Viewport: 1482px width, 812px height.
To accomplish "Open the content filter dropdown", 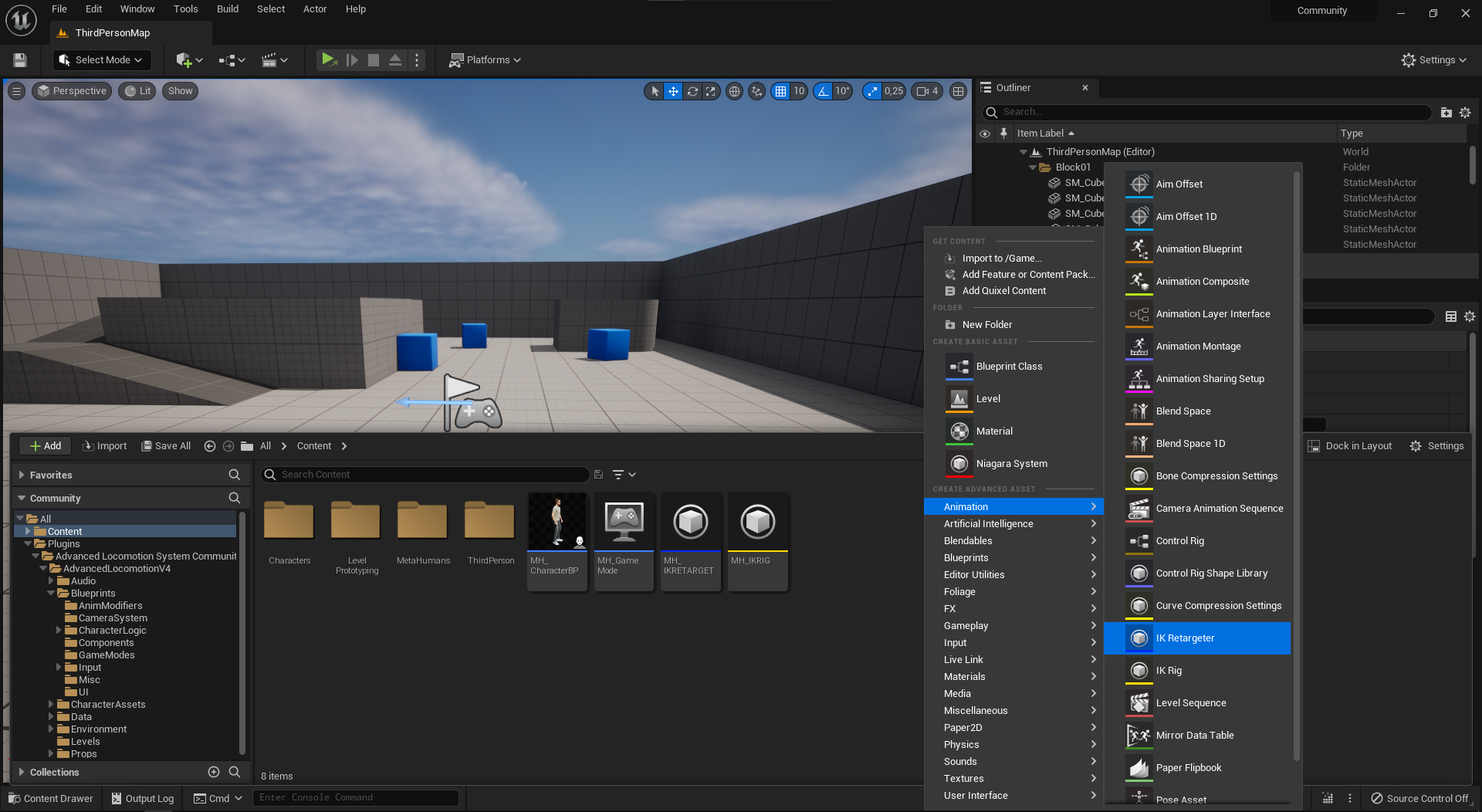I will pyautogui.click(x=624, y=475).
